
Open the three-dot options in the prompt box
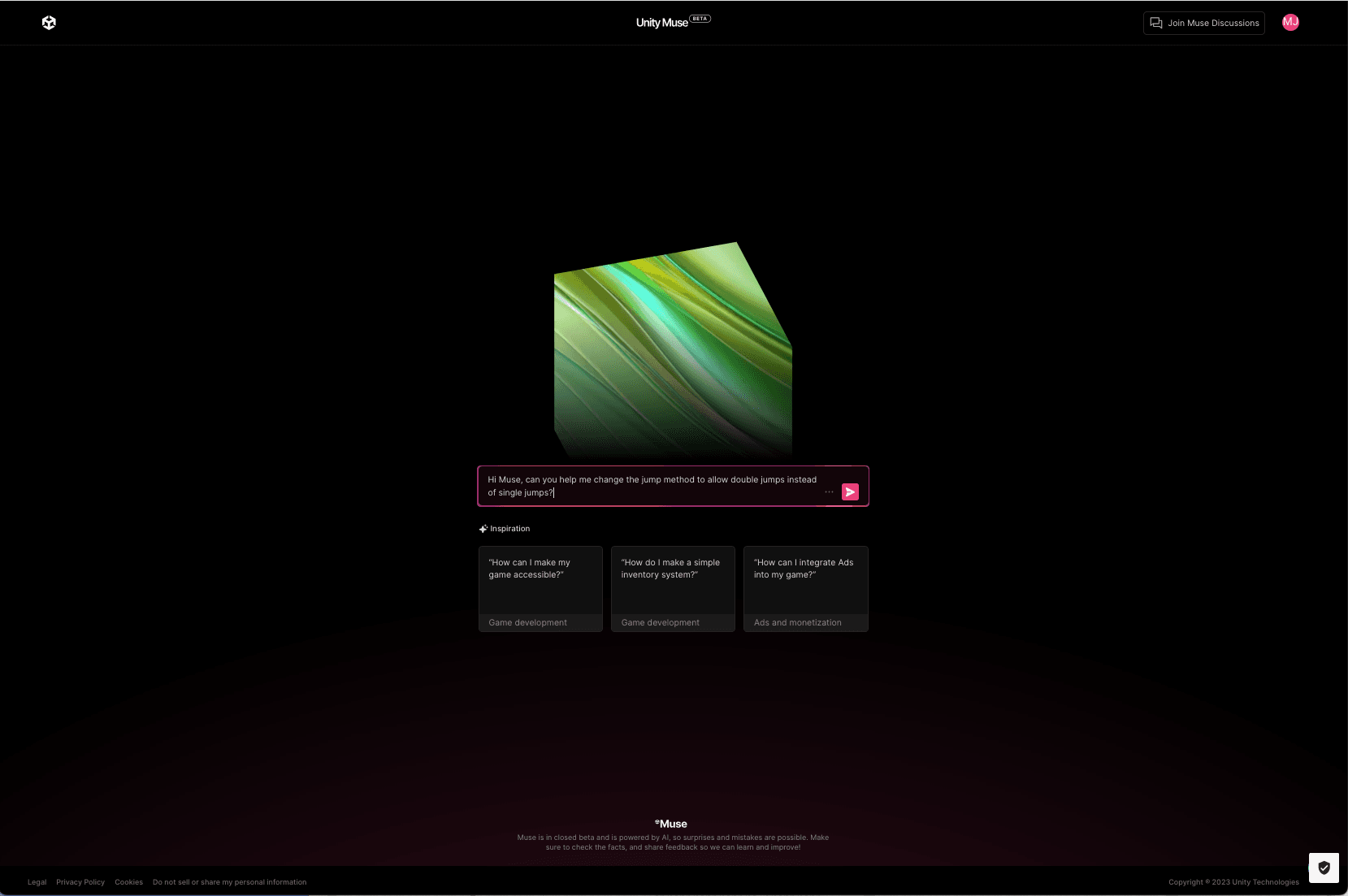pos(829,492)
